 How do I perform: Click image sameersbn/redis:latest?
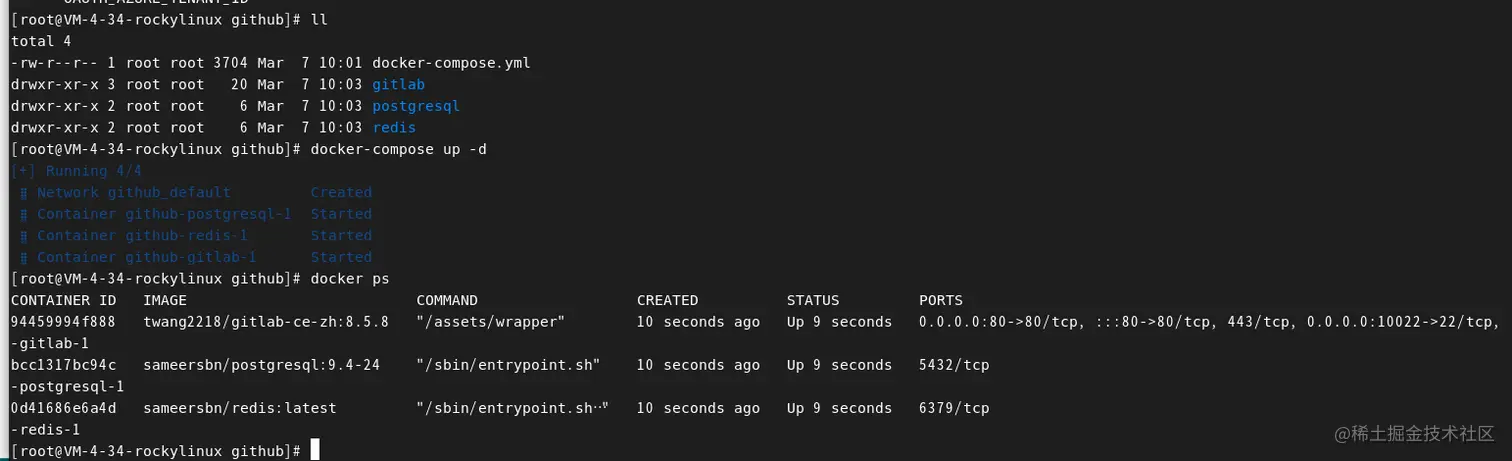tap(240, 408)
